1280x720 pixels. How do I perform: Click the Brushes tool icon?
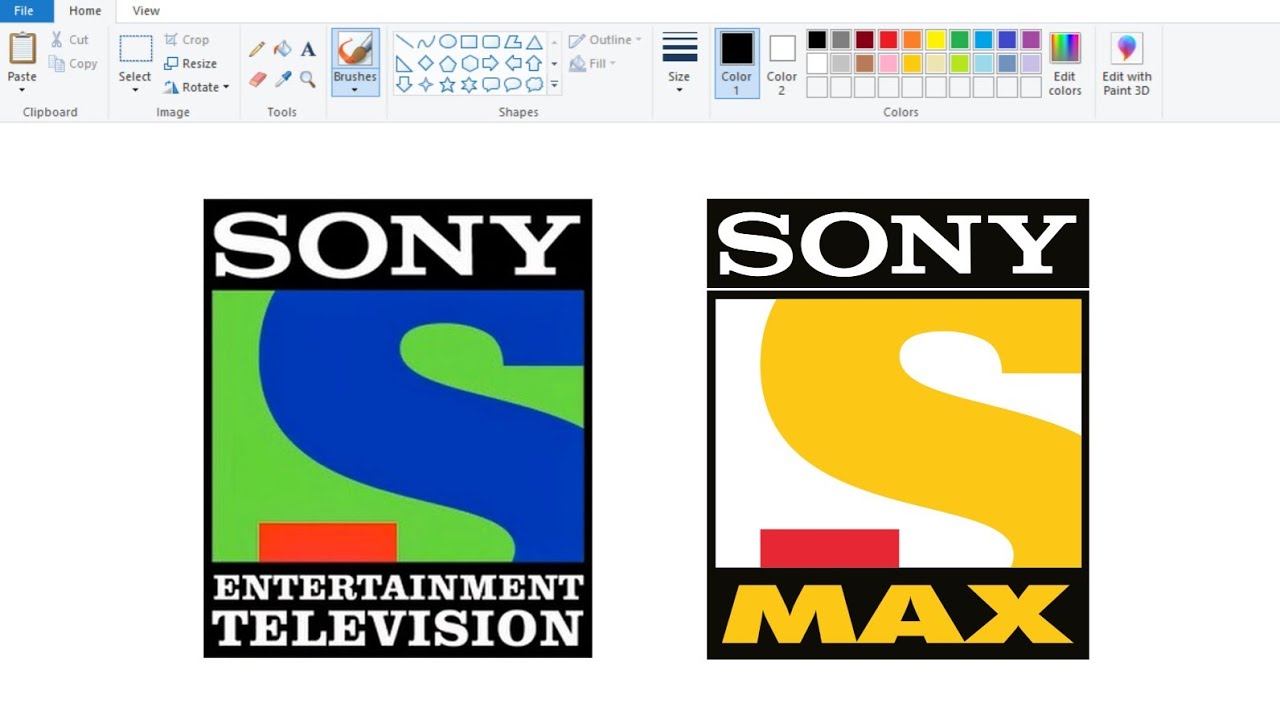355,49
